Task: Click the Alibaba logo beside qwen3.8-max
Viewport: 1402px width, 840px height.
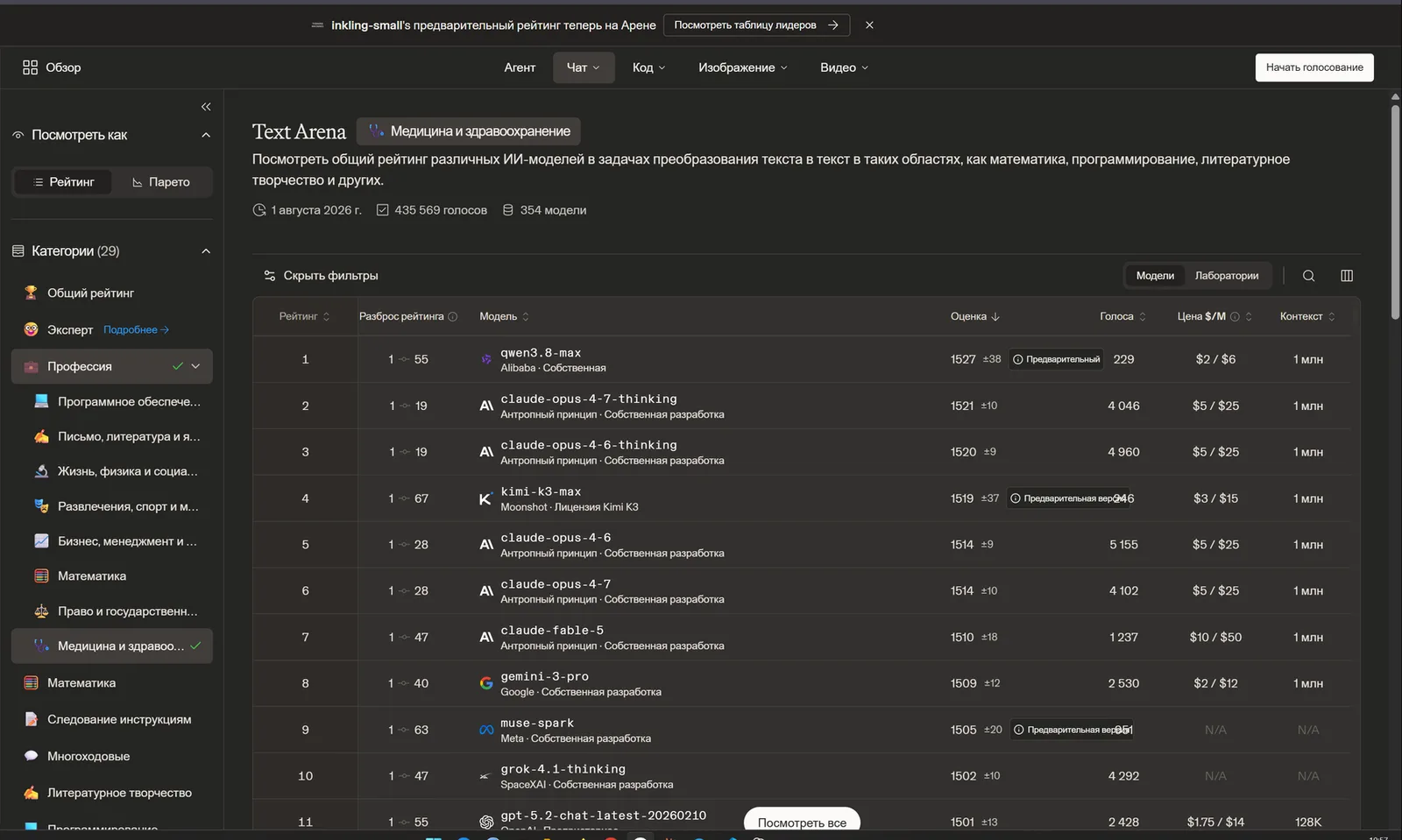Action: coord(486,359)
